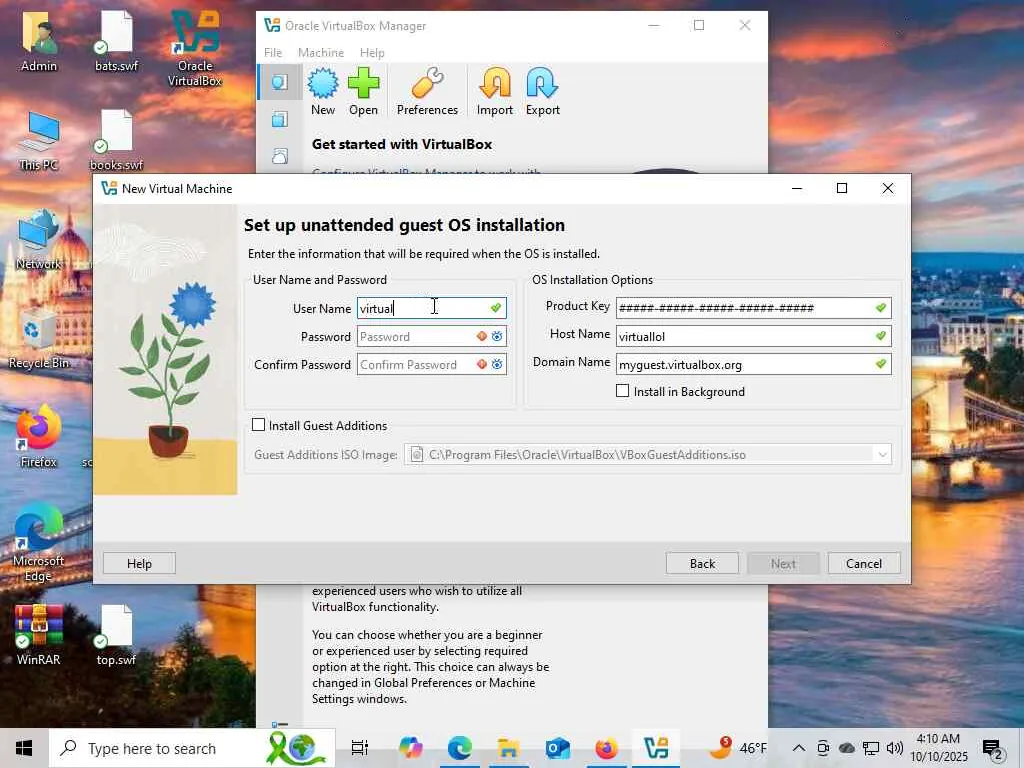1024x768 pixels.
Task: Open the File menu in VirtualBox Manager
Action: pos(273,52)
